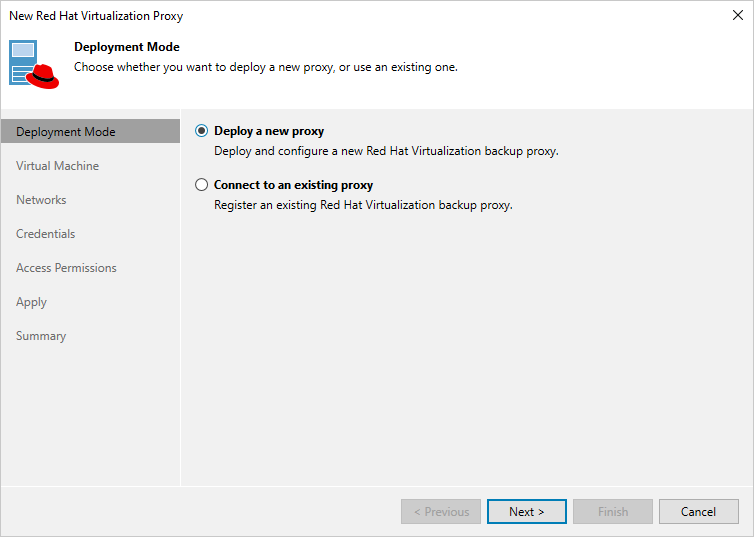The height and width of the screenshot is (537, 754).
Task: Click the dialog title bar text
Action: tap(96, 16)
